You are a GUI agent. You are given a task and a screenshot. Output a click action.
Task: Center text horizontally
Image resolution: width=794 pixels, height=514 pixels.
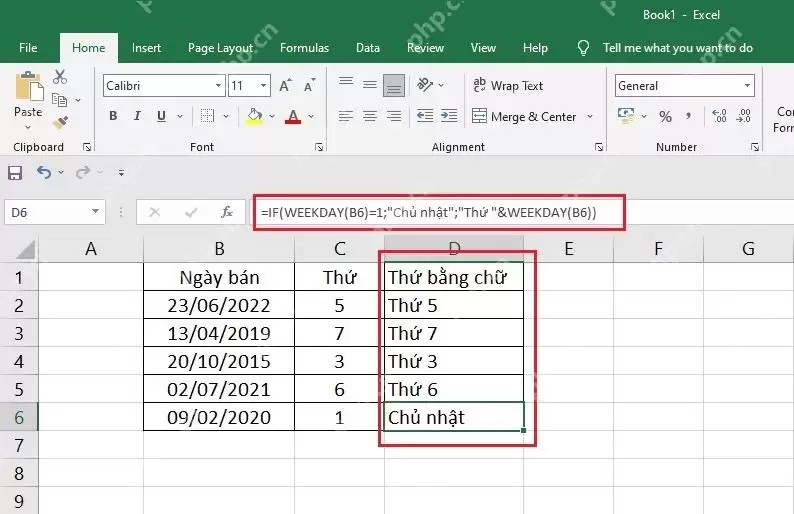(370, 116)
